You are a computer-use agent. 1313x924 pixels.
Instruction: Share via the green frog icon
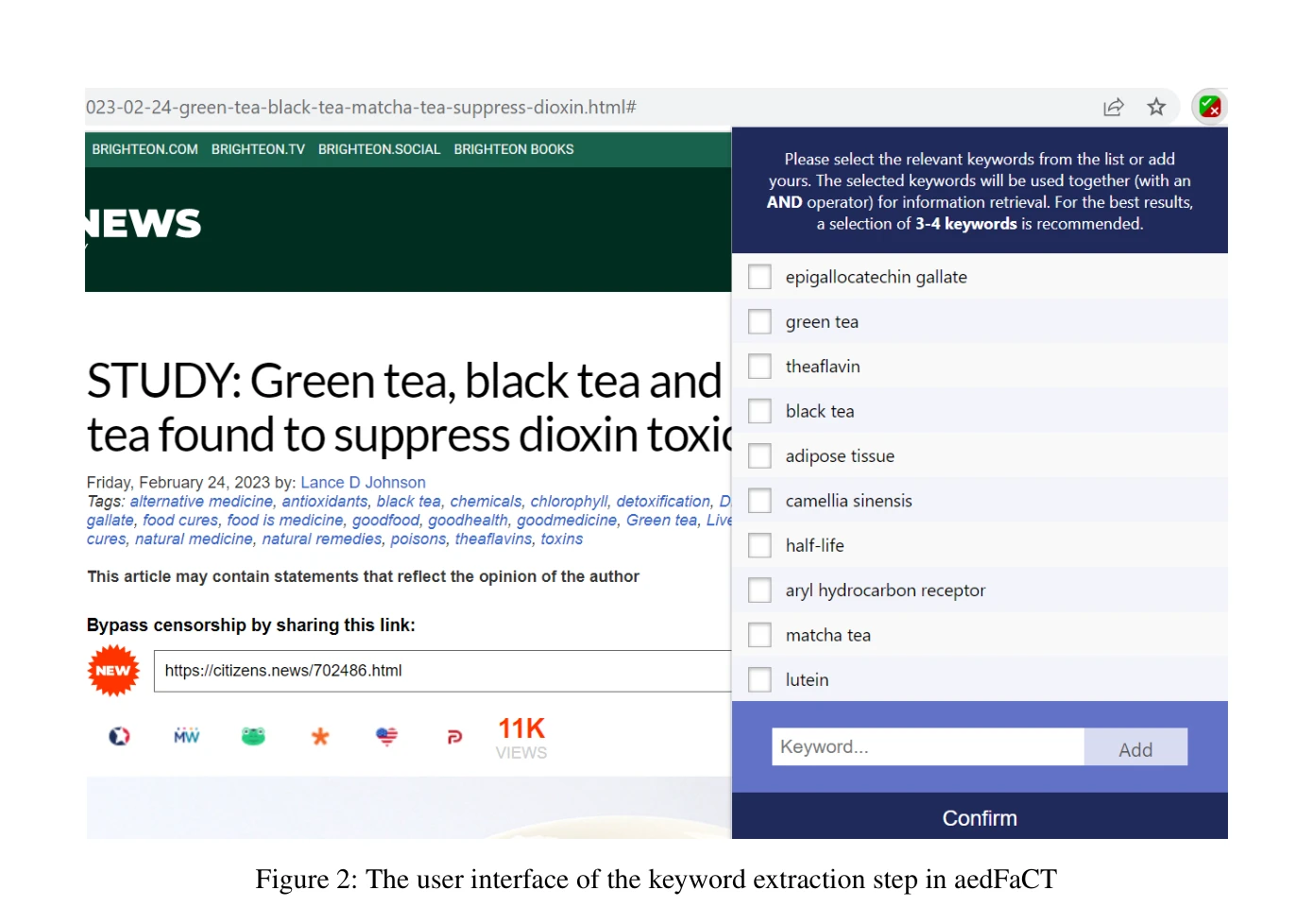pos(253,736)
